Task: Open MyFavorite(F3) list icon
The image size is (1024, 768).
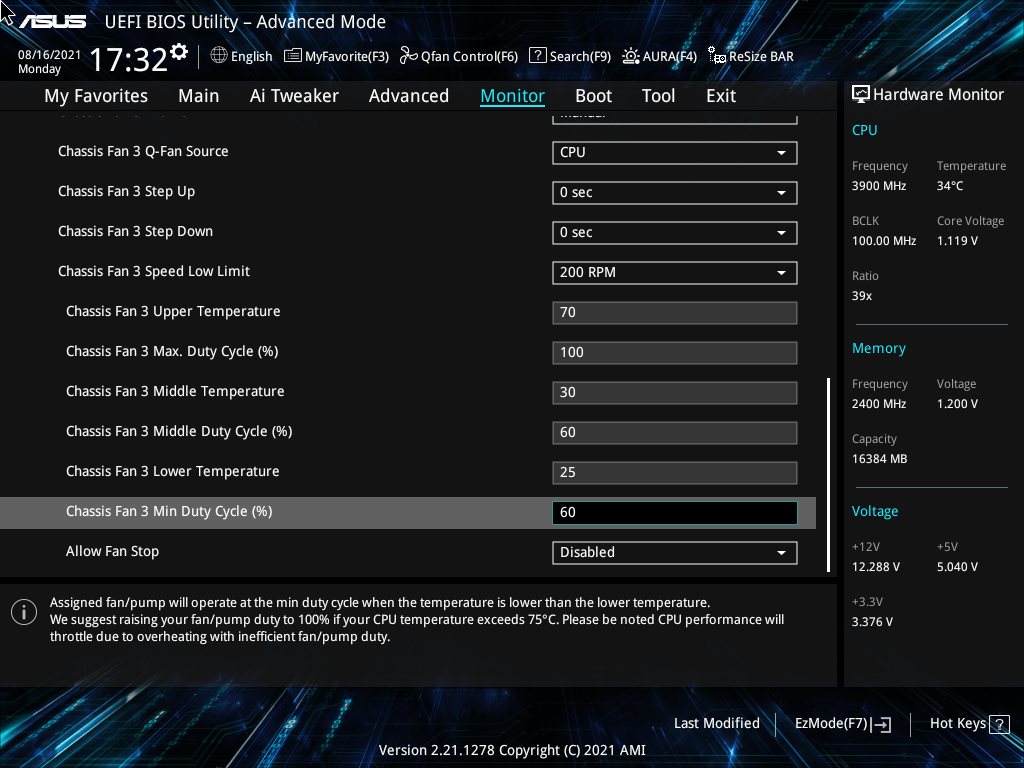Action: click(293, 56)
